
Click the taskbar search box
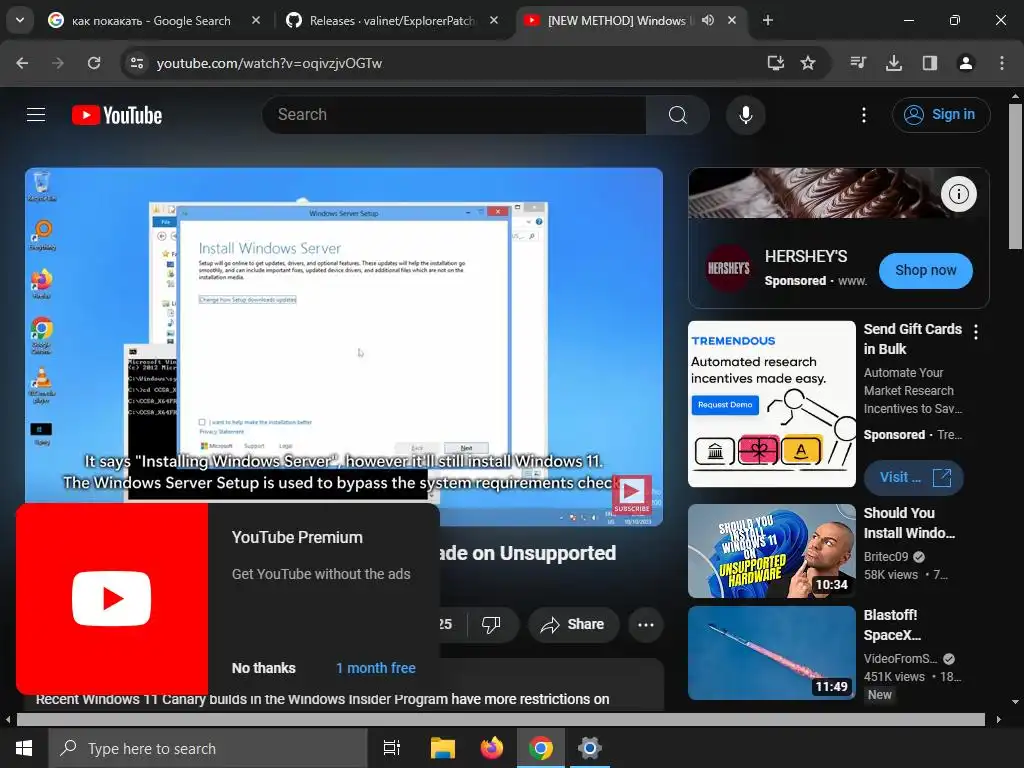pyautogui.click(x=208, y=748)
